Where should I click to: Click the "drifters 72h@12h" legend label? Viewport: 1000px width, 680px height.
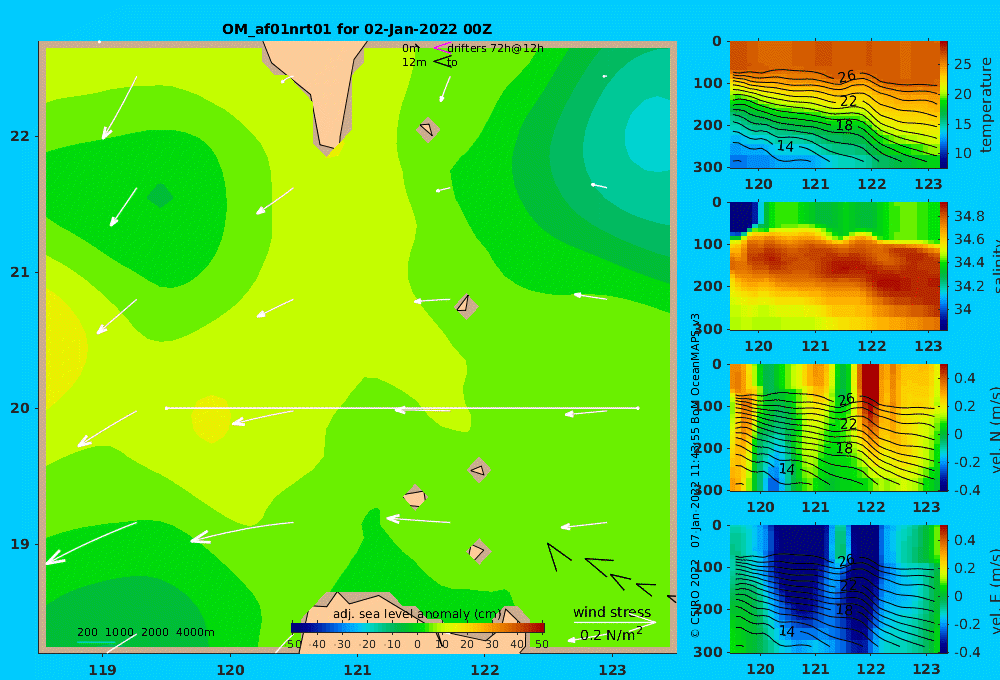tap(495, 48)
